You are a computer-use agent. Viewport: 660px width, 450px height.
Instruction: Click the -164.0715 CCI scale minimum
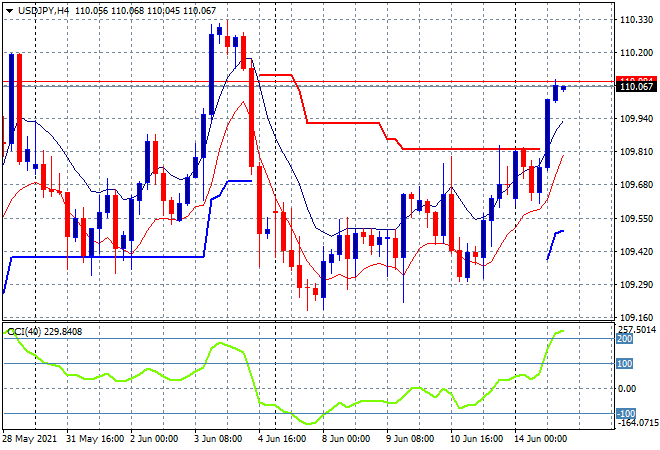[637, 422]
